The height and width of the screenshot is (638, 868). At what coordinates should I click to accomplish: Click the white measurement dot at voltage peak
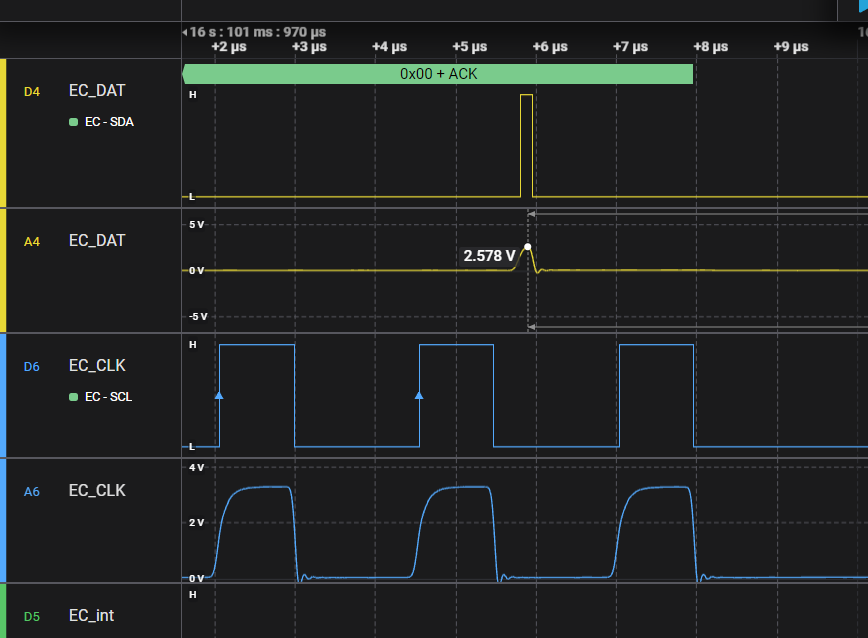click(x=527, y=246)
